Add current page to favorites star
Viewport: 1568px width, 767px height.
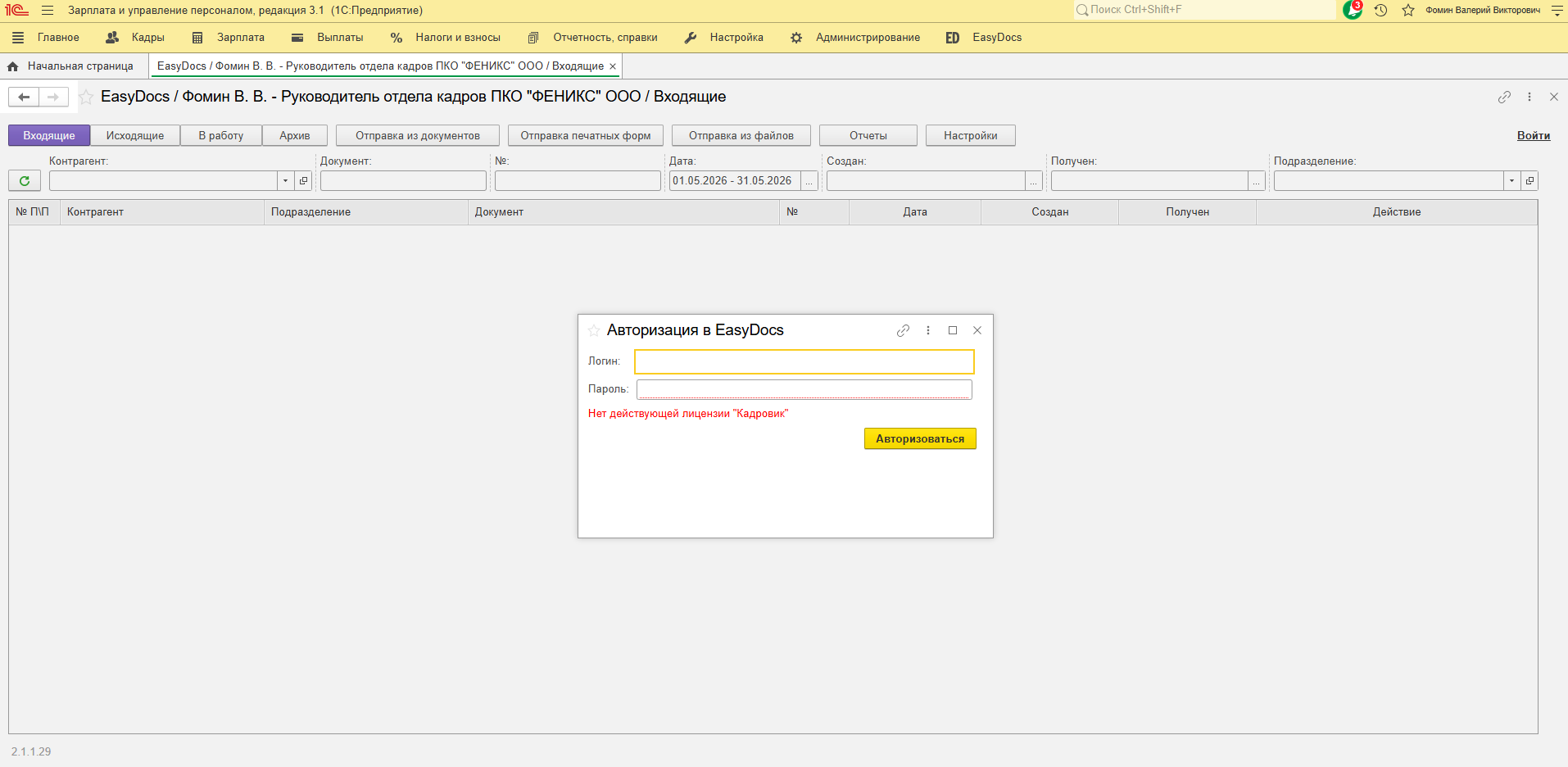[86, 98]
